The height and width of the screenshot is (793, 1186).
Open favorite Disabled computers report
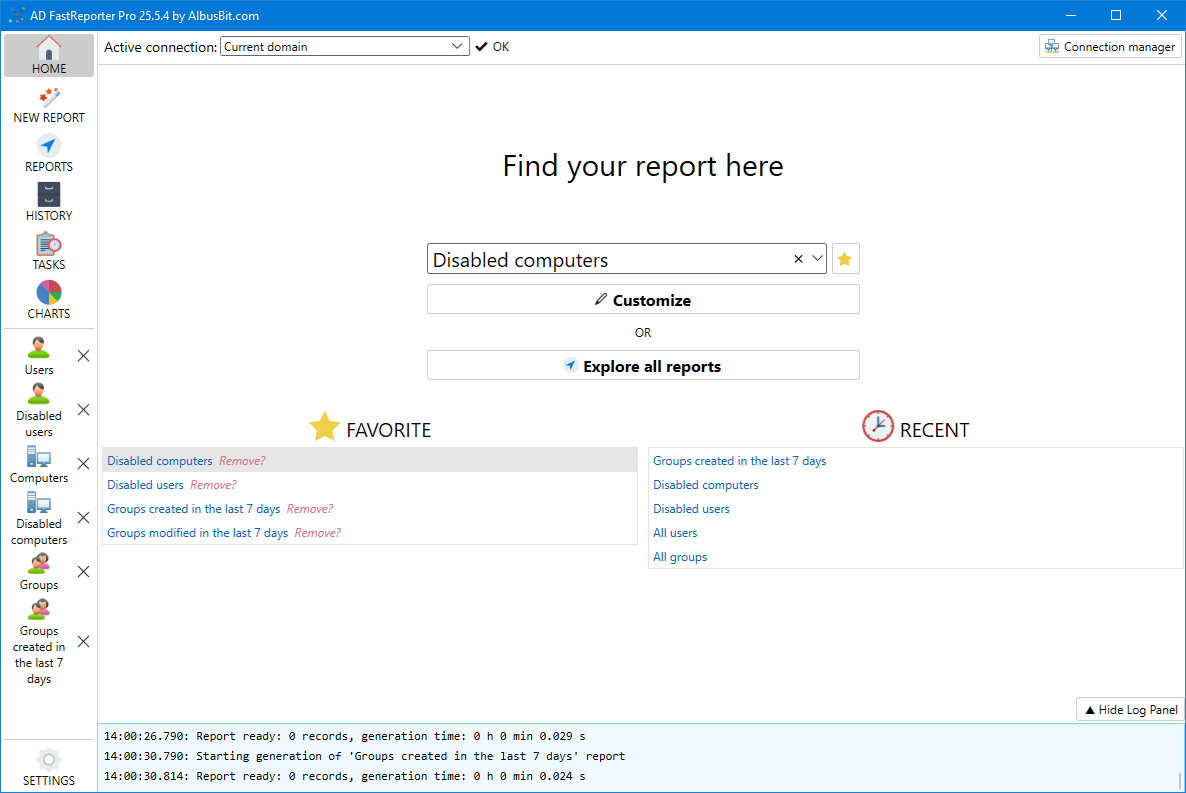click(160, 460)
